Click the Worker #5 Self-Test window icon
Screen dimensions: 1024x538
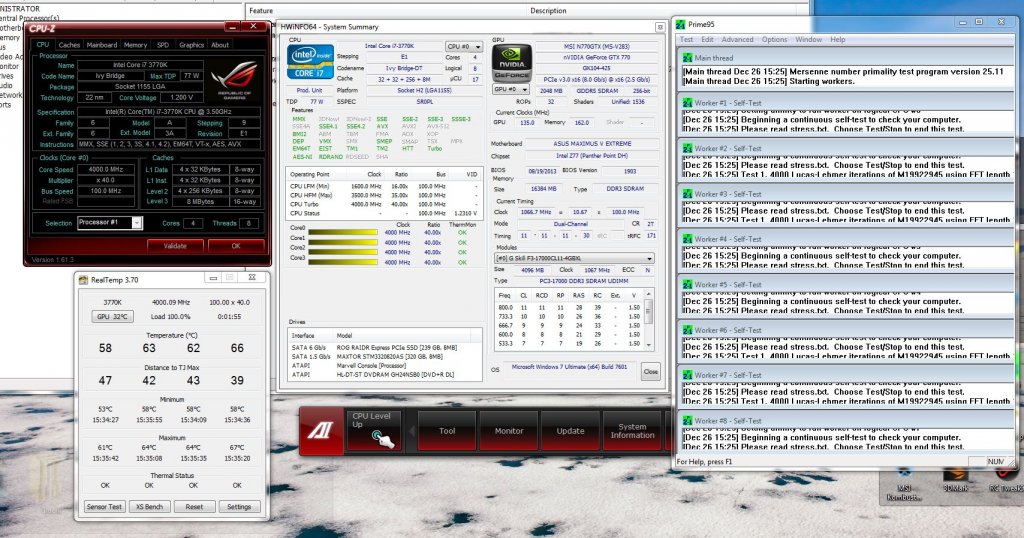(x=687, y=285)
